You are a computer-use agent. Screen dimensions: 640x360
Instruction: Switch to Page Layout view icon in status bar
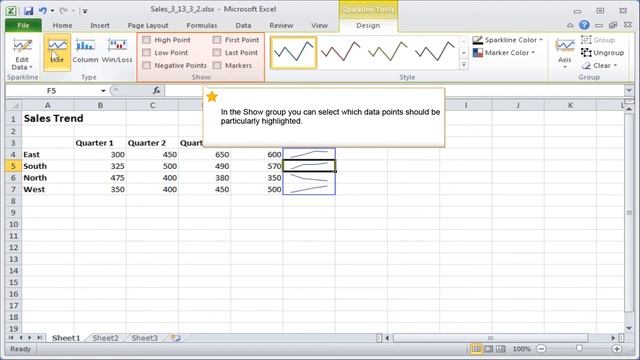[x=488, y=349]
